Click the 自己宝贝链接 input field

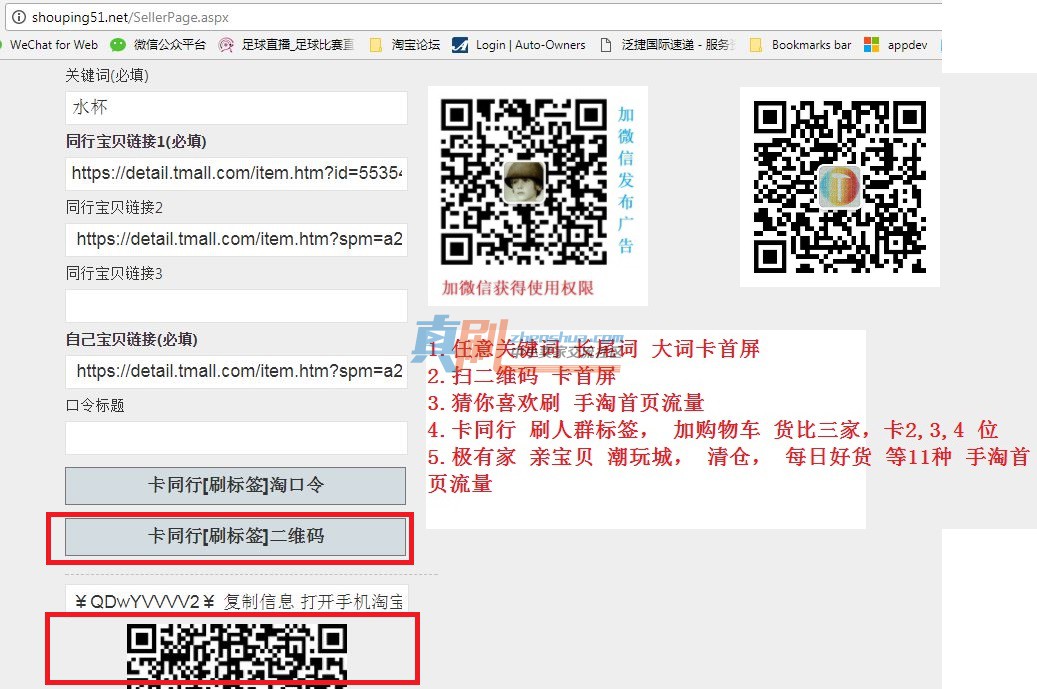tap(236, 372)
